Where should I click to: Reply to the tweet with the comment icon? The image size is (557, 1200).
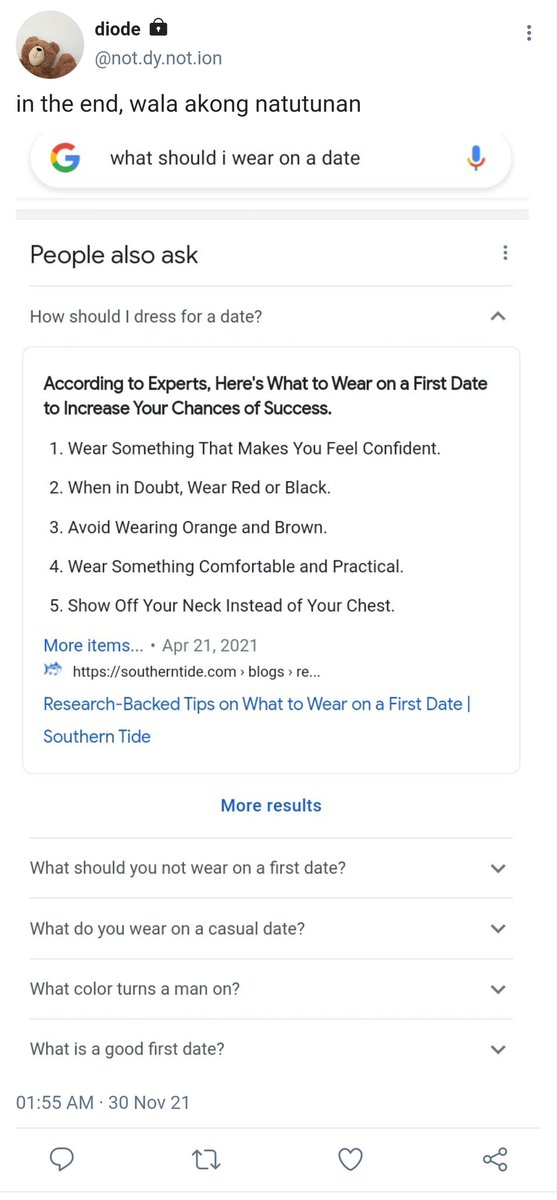62,1160
